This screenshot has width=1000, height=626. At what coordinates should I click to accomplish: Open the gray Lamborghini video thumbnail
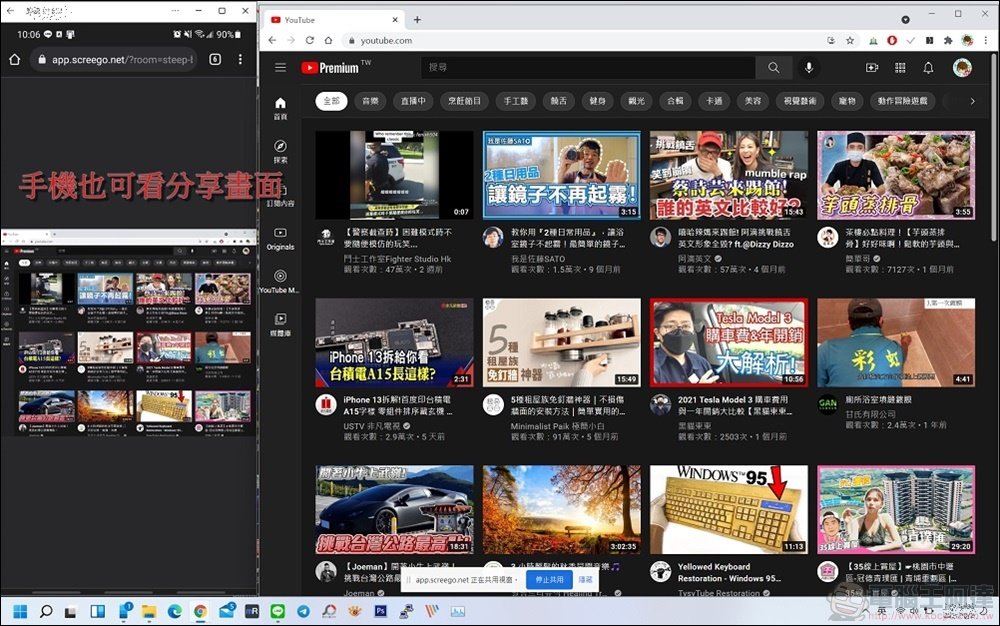394,510
